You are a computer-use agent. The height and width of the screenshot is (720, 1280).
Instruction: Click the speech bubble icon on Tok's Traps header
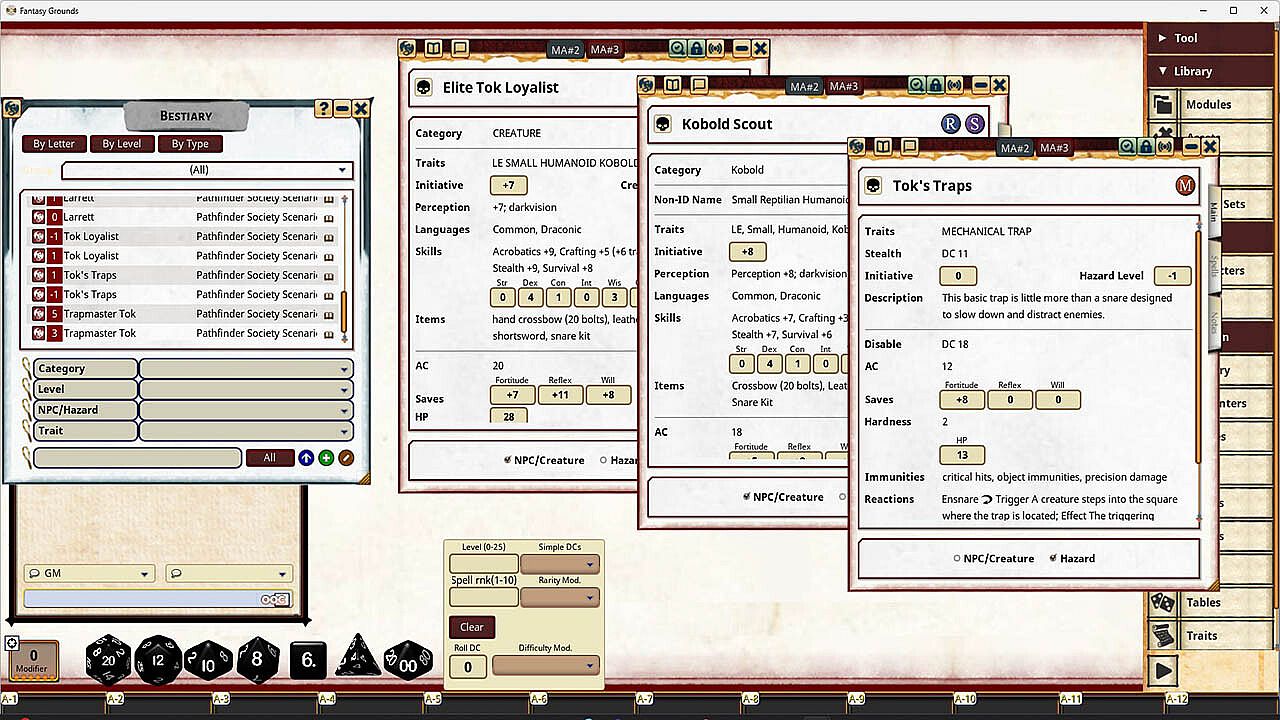point(910,147)
